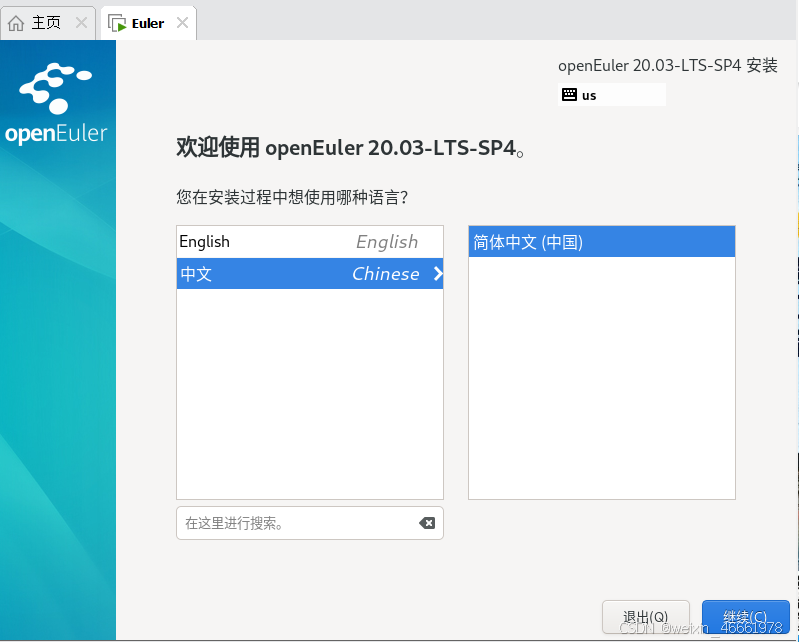Choose 简体中文 (中国) locale
This screenshot has height=642, width=799.
[x=602, y=242]
